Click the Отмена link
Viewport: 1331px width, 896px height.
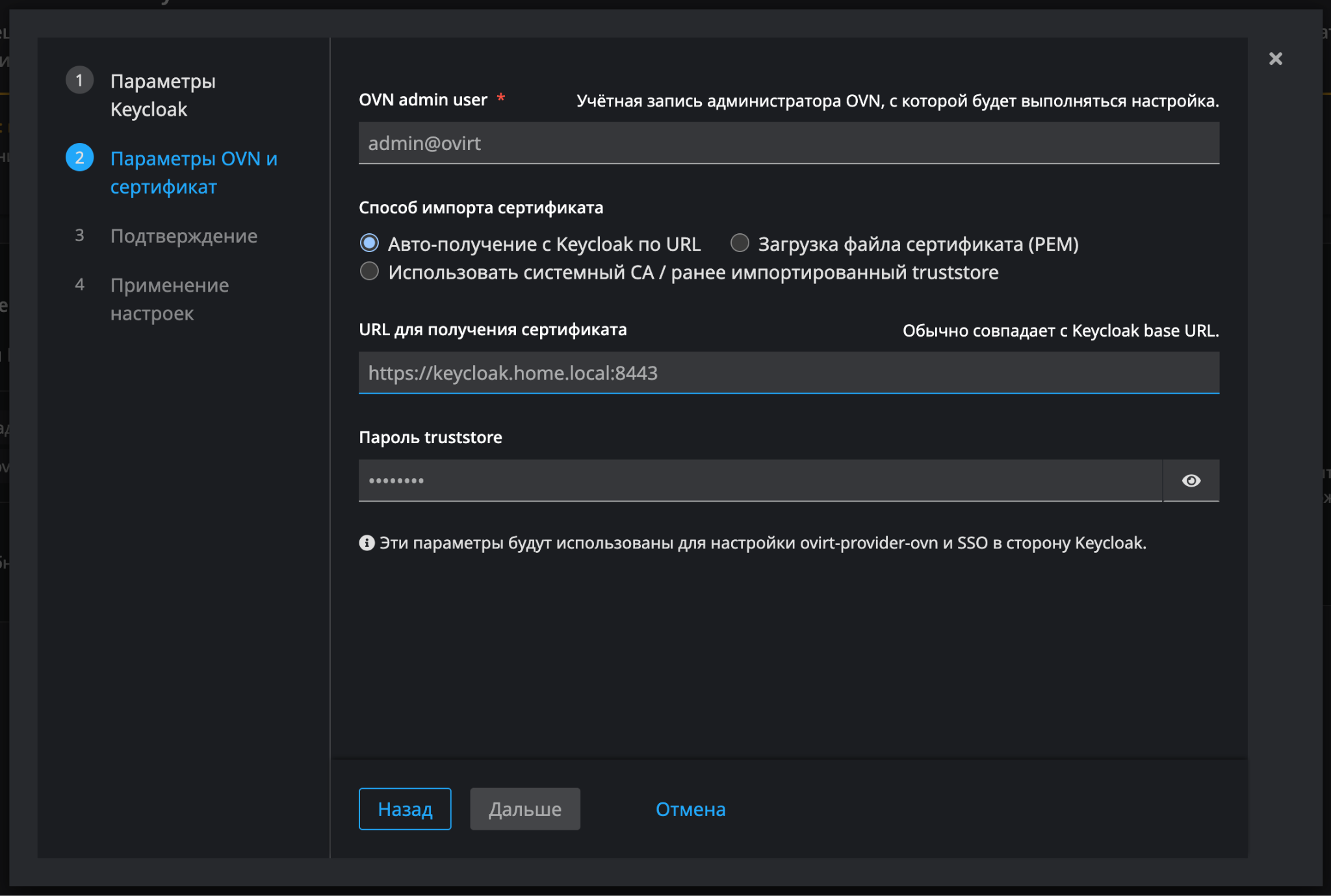click(x=690, y=809)
